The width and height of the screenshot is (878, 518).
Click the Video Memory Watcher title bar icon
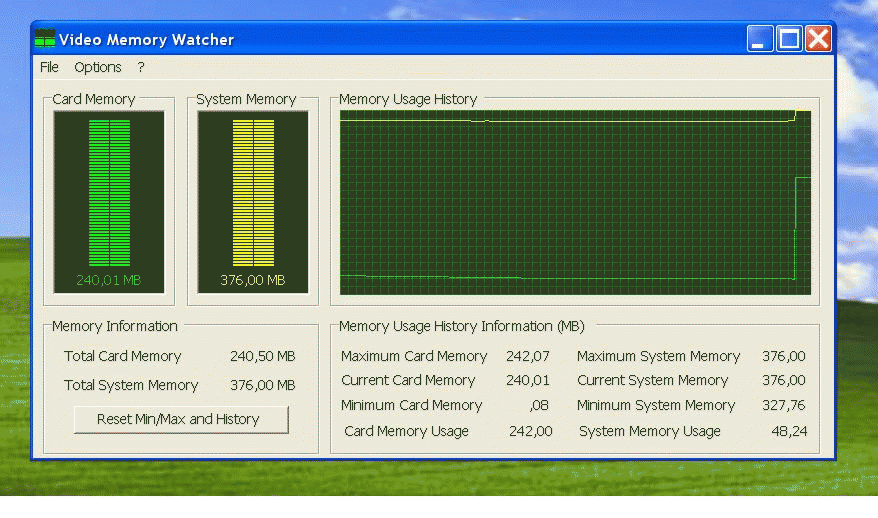point(45,40)
